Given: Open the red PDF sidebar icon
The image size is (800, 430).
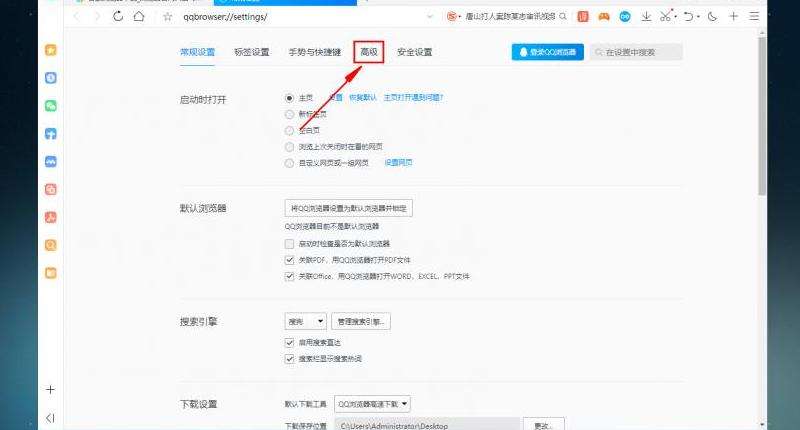Looking at the screenshot, I should point(51,217).
